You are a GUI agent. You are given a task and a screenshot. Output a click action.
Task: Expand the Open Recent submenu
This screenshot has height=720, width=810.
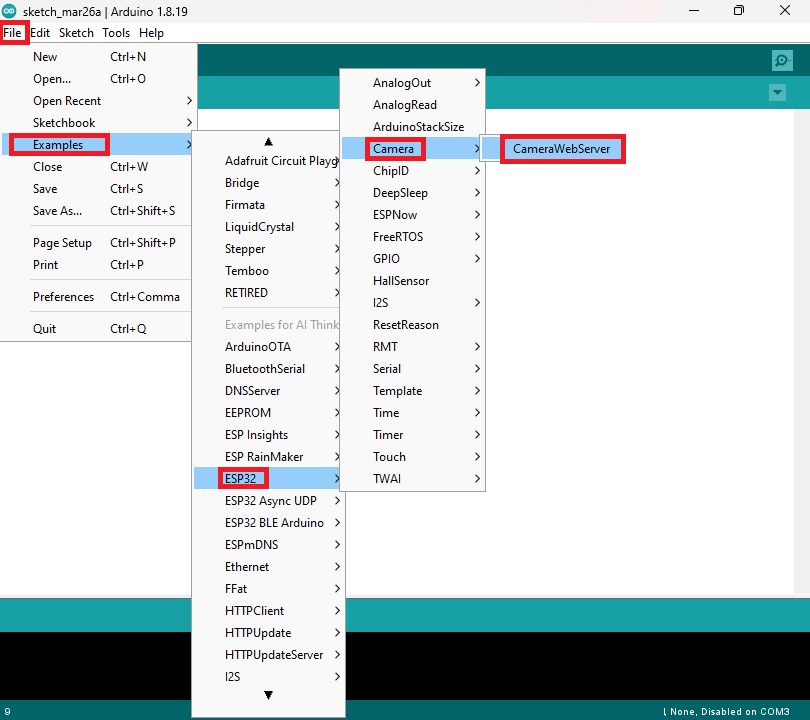click(98, 101)
